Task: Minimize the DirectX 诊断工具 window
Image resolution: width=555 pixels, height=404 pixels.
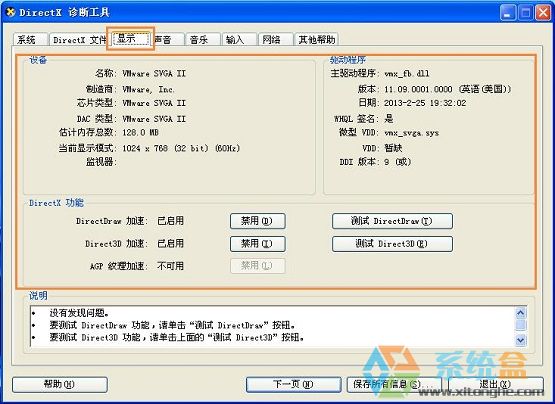Action: (x=508, y=13)
